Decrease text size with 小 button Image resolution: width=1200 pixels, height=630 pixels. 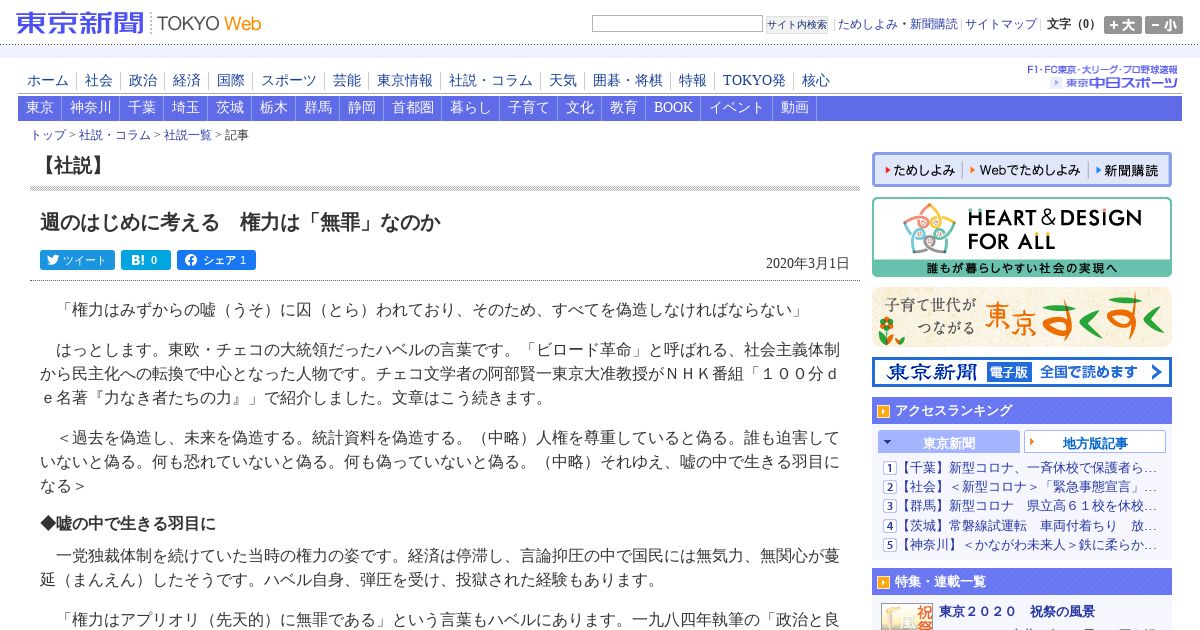(1163, 25)
